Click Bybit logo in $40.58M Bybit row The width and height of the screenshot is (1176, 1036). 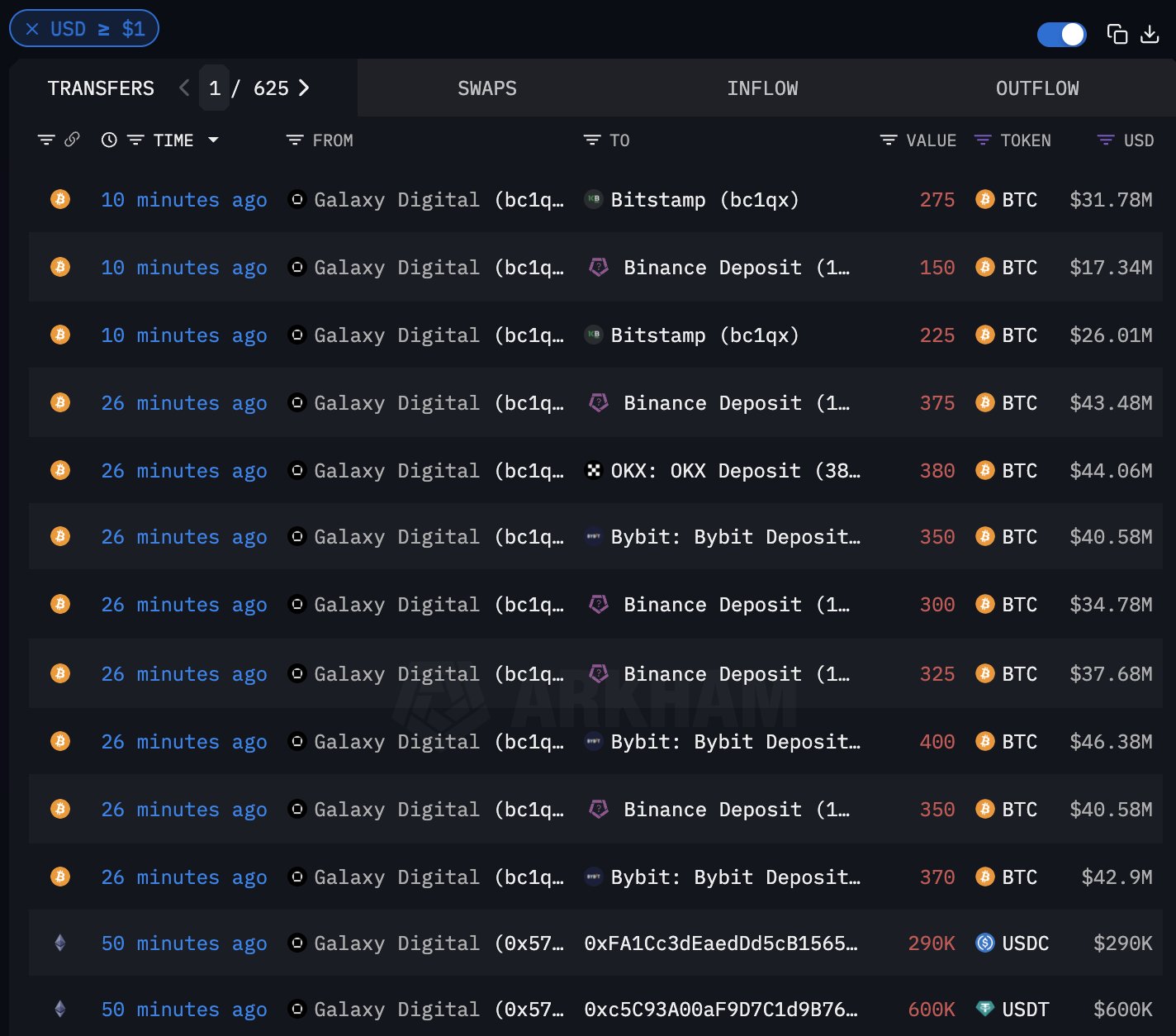[x=594, y=536]
